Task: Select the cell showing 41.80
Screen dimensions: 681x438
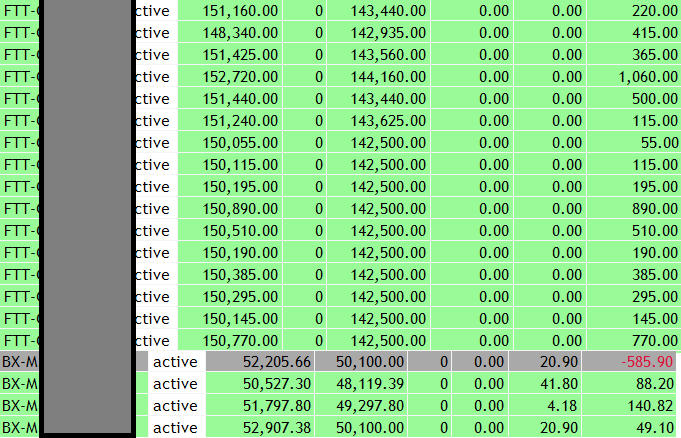Action: (x=545, y=384)
